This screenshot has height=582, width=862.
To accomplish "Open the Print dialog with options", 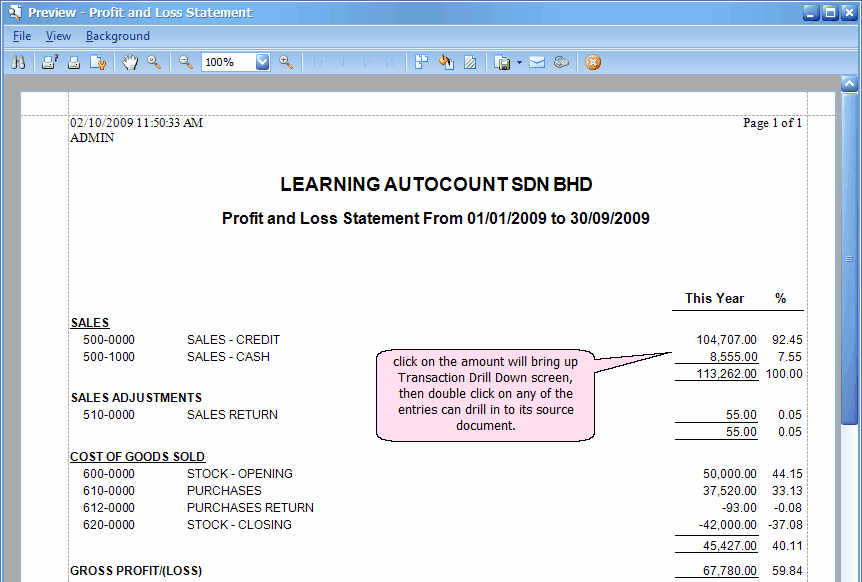I will [x=50, y=62].
